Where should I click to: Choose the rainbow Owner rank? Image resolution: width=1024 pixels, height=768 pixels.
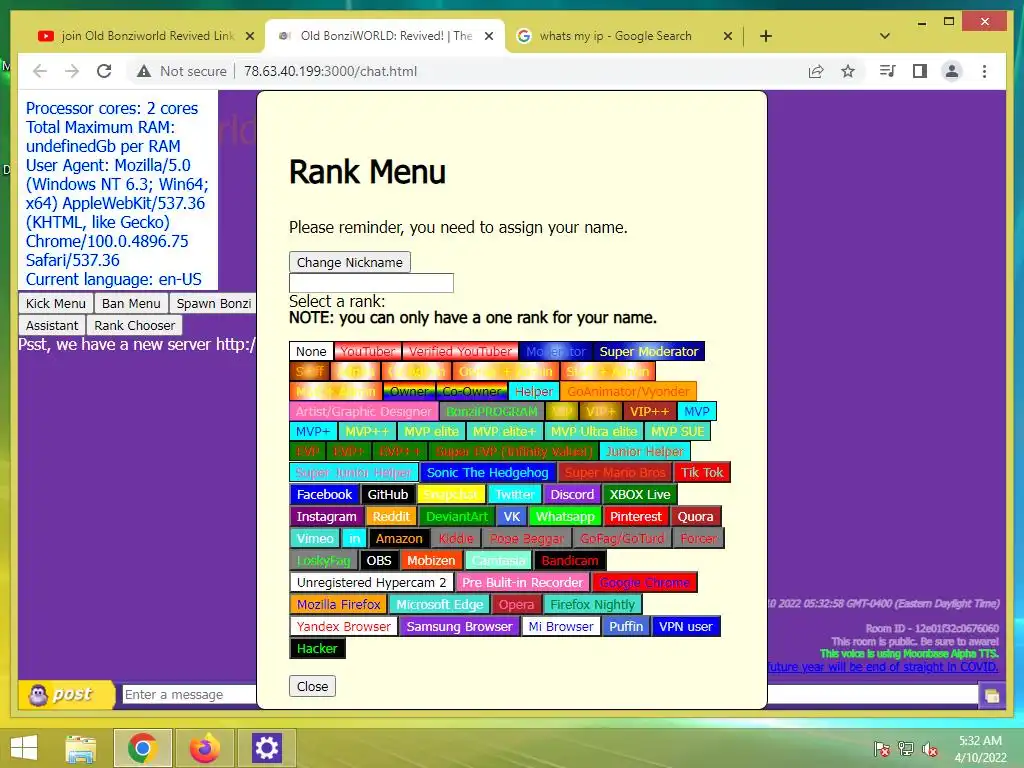point(409,391)
